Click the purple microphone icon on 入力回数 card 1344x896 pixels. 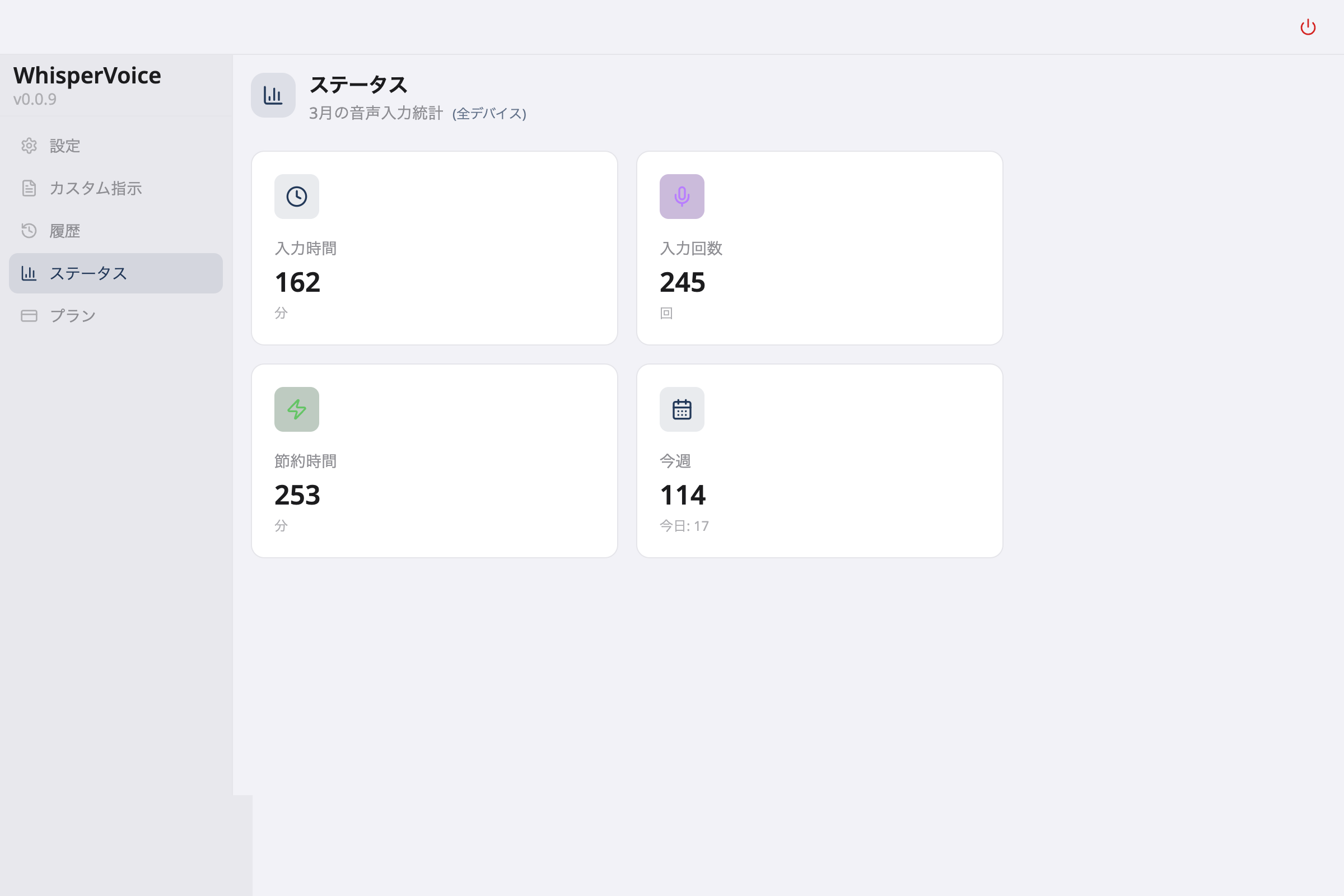[x=682, y=196]
